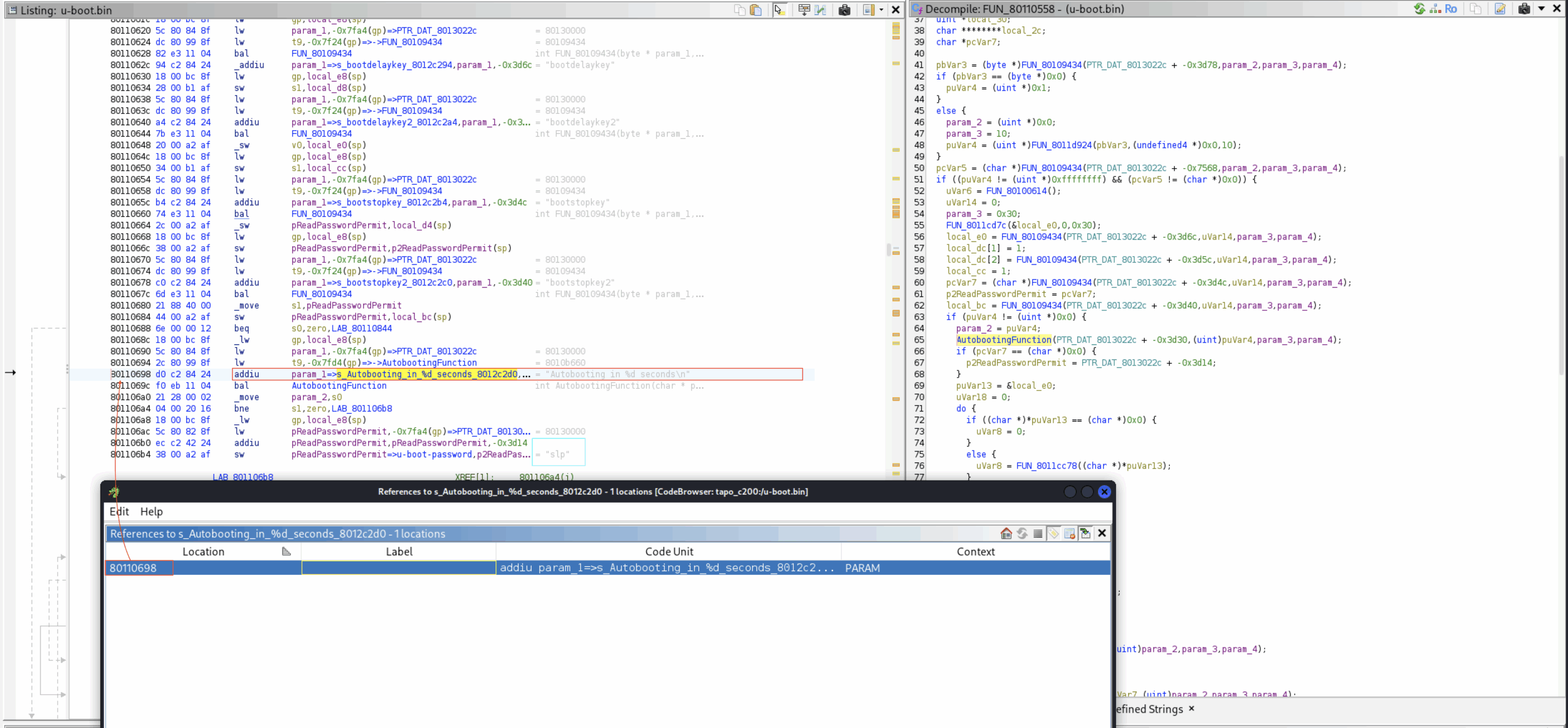Click the Context column header
1568x728 pixels.
(976, 552)
